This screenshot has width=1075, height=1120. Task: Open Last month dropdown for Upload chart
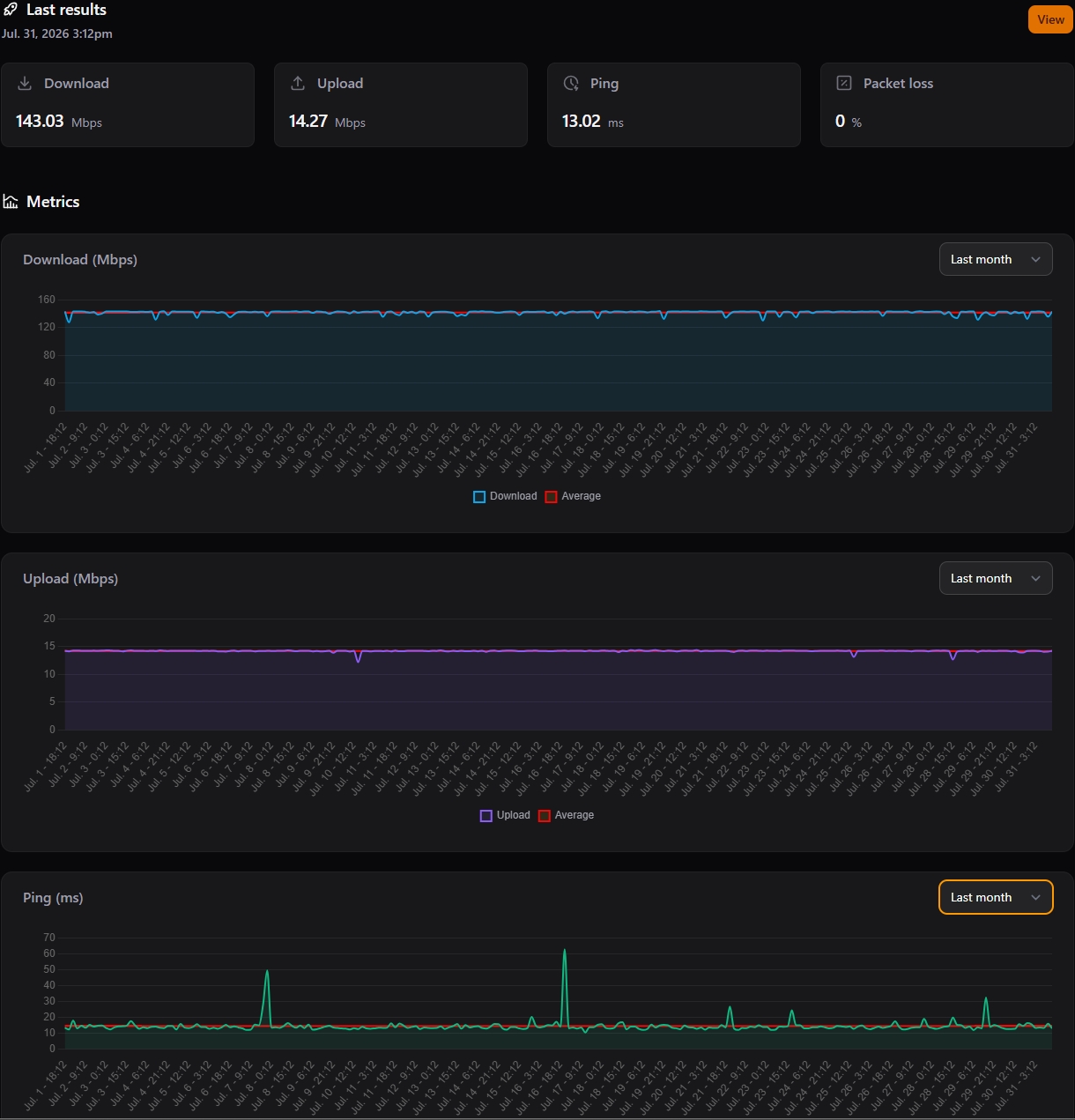click(x=996, y=578)
